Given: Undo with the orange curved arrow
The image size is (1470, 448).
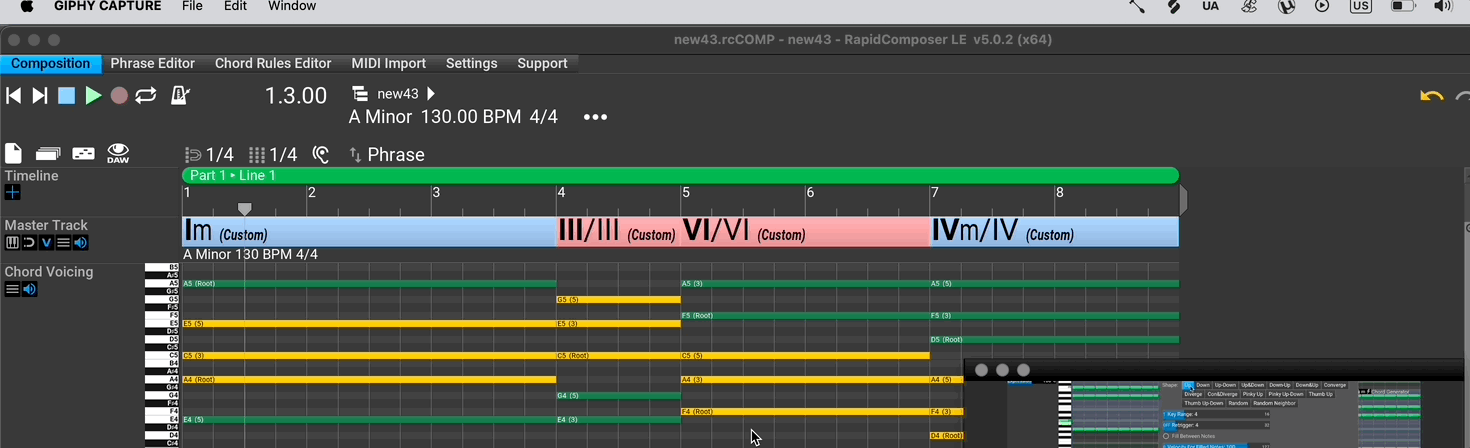Looking at the screenshot, I should [x=1432, y=97].
